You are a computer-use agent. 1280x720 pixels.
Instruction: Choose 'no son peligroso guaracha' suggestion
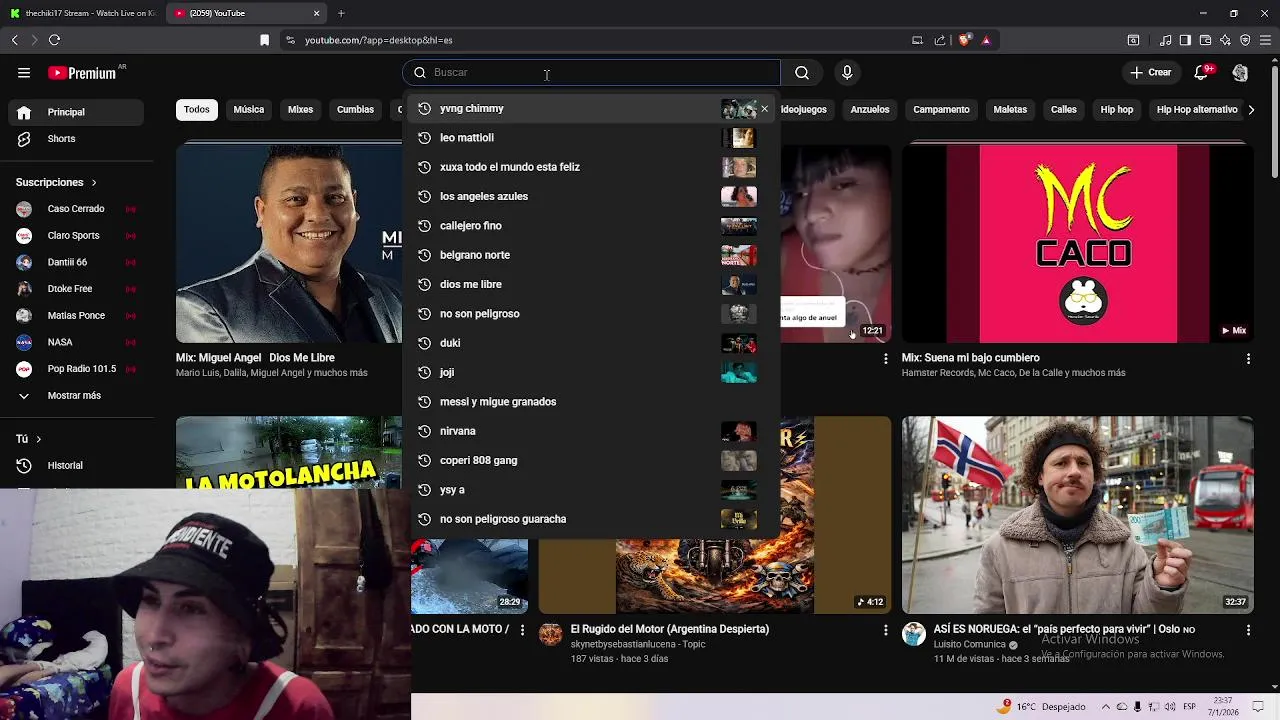[x=590, y=519]
